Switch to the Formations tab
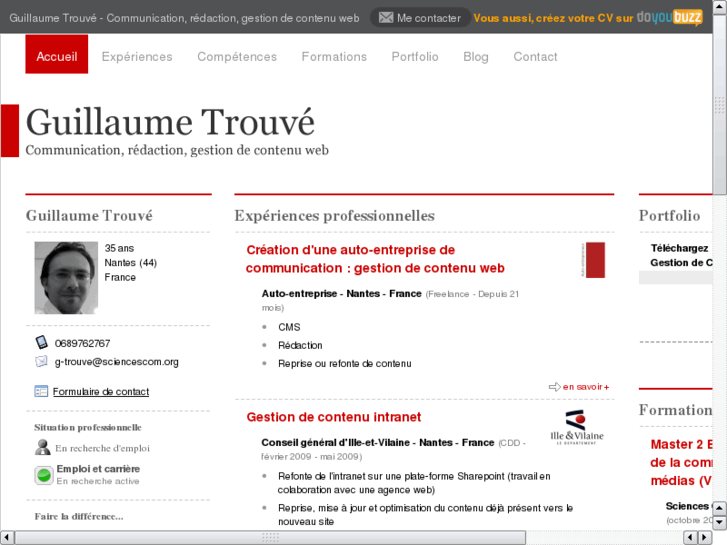727x545 pixels. pyautogui.click(x=334, y=57)
